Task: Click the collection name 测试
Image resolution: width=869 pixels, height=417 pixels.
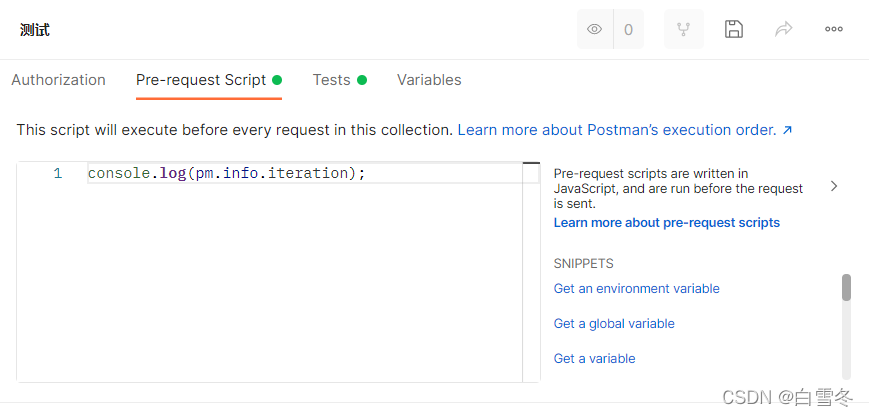Action: [35, 30]
